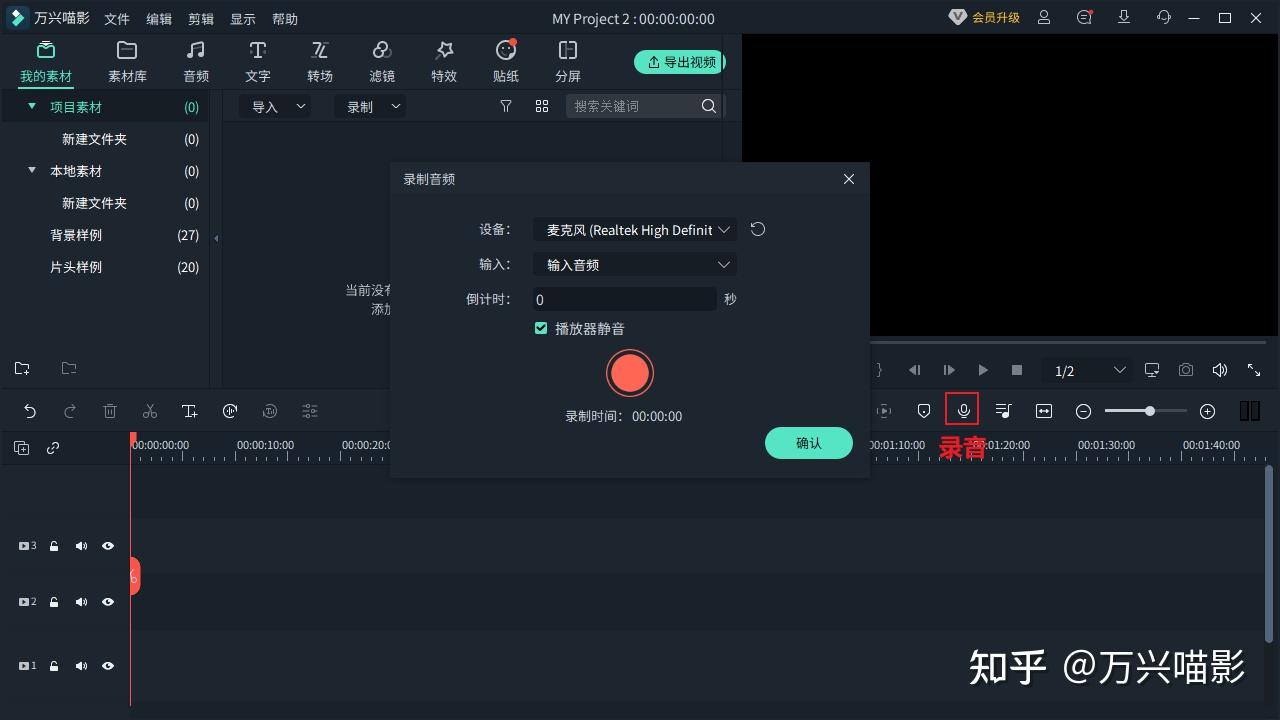
Task: Click the preview volume speaker icon
Action: 1220,370
